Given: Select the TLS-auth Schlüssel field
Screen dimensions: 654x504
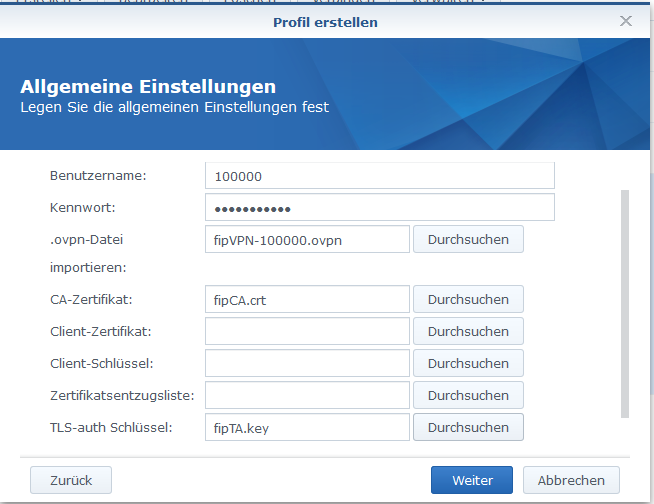Looking at the screenshot, I should tap(307, 427).
